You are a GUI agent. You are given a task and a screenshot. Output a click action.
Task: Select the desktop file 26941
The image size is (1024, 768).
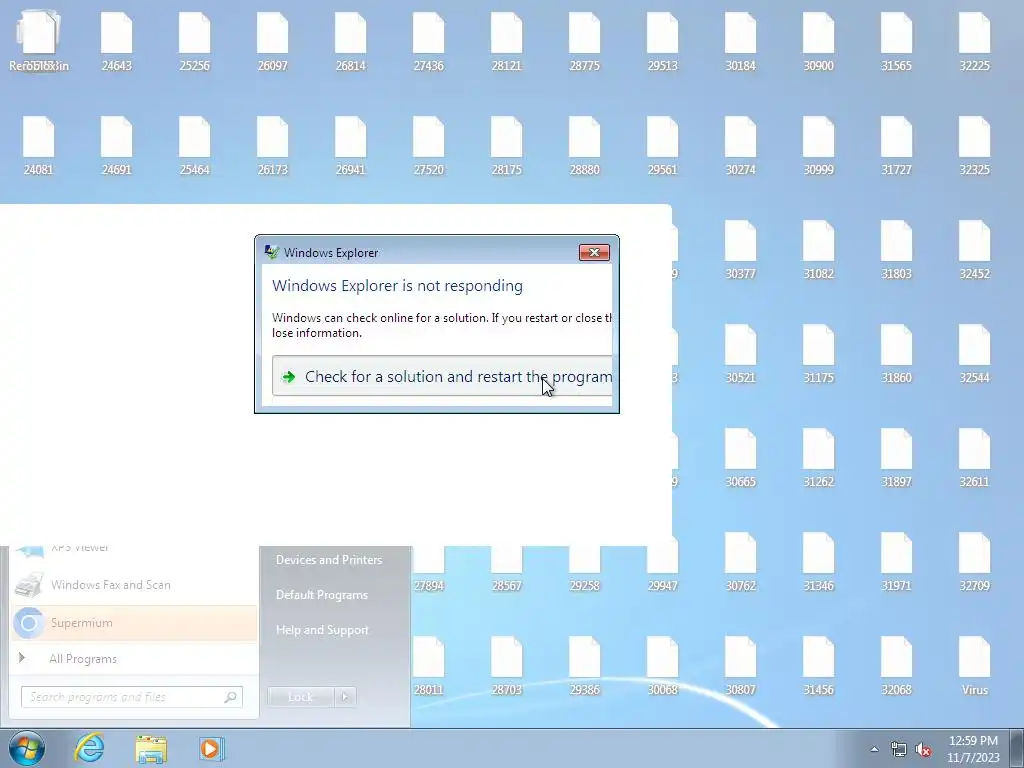pyautogui.click(x=351, y=146)
